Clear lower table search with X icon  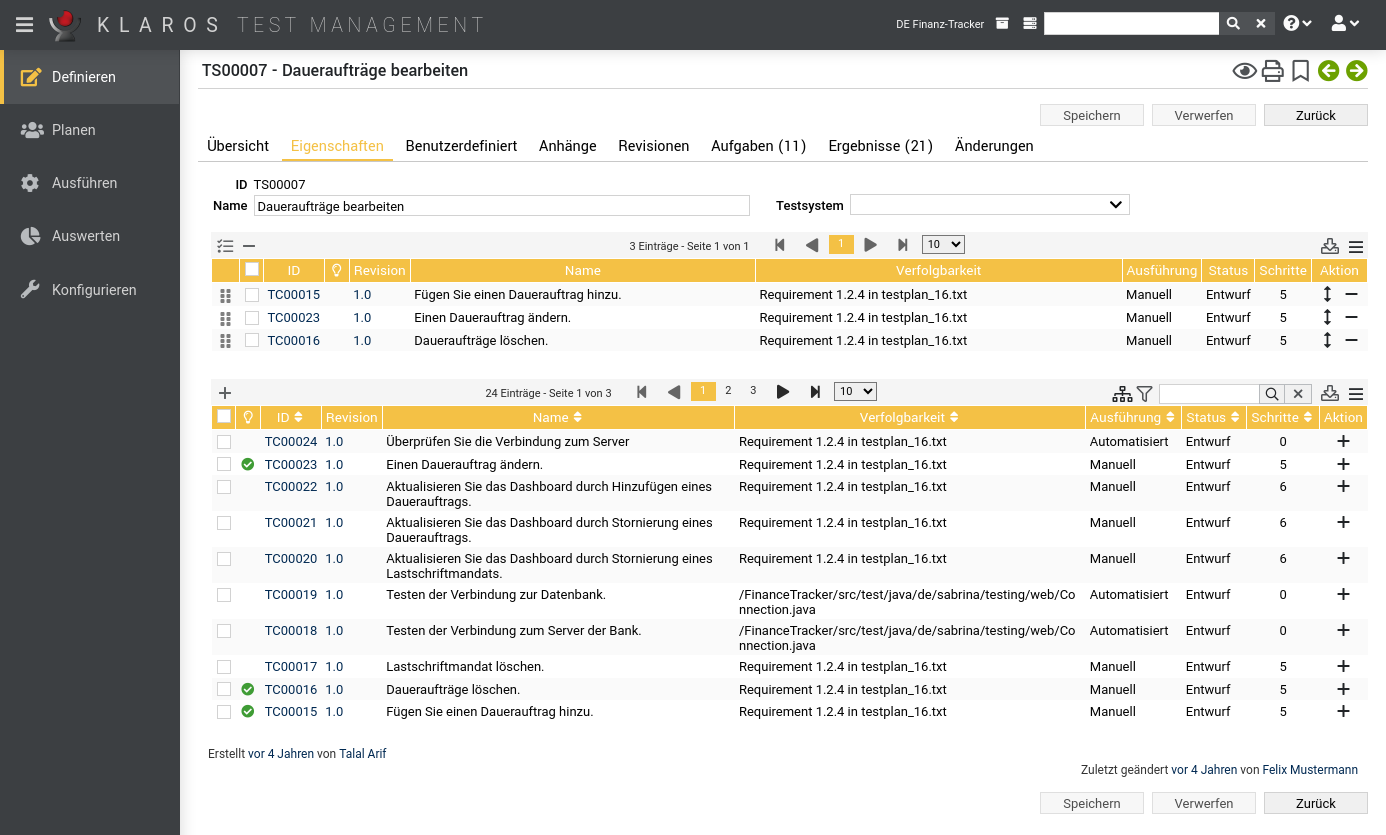click(x=1297, y=394)
